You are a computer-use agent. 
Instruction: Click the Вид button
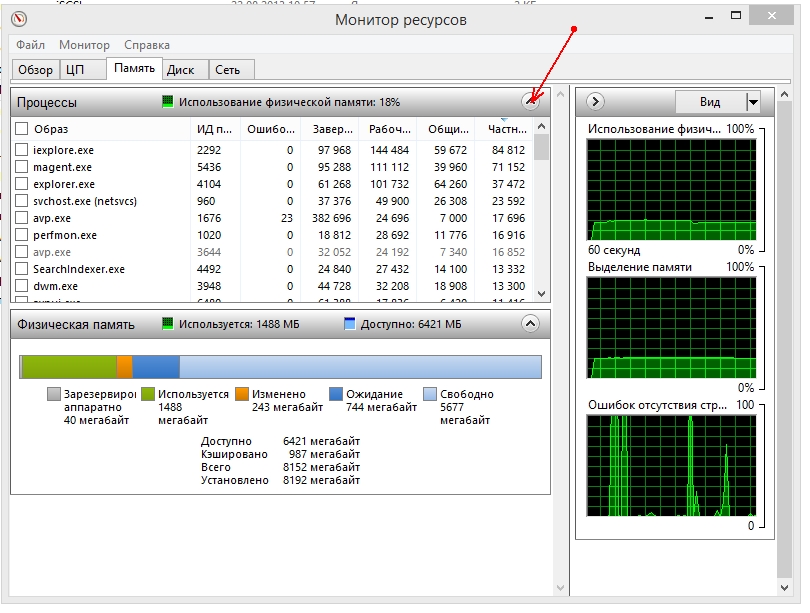[709, 102]
